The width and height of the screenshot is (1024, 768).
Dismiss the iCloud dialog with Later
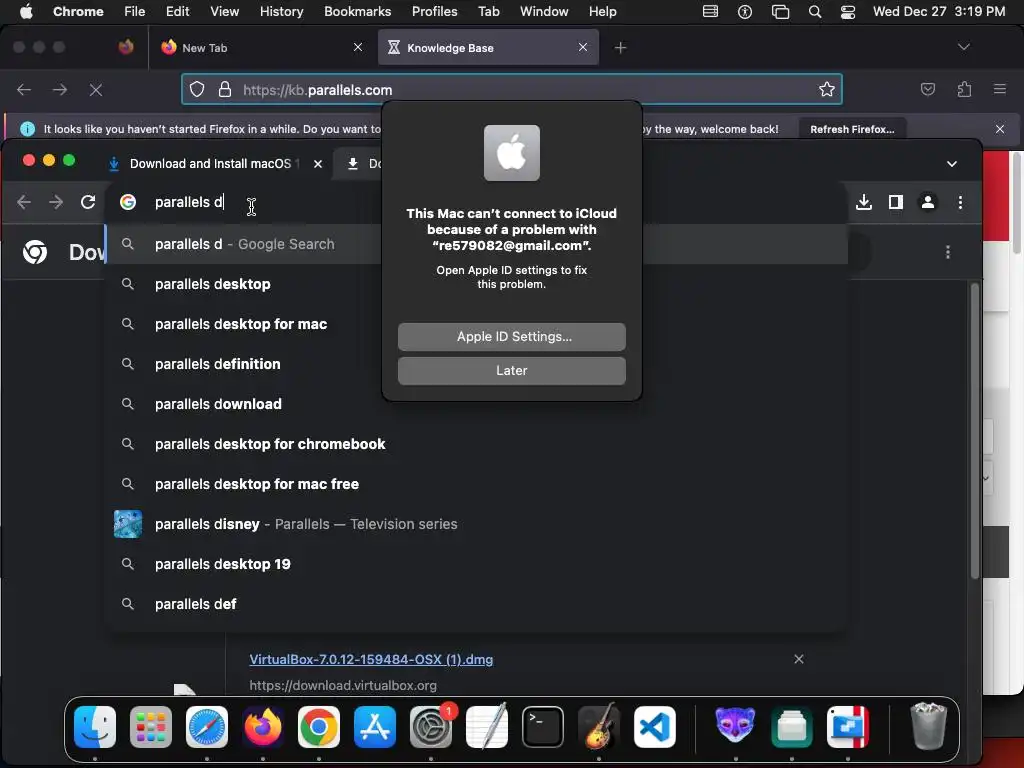tap(512, 371)
